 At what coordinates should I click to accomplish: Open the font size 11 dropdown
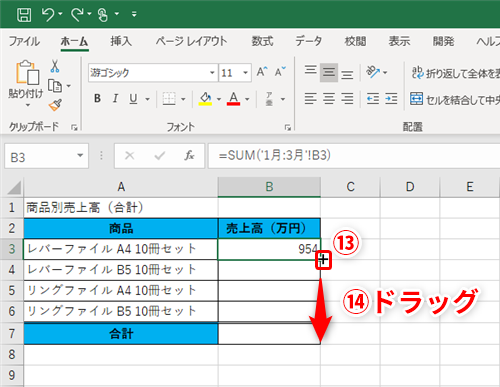(245, 73)
